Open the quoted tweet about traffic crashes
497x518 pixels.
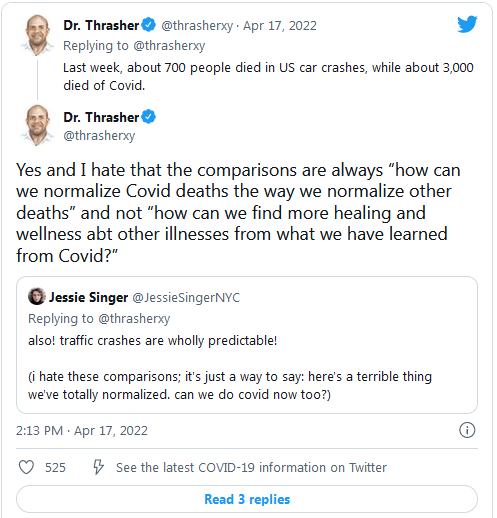click(x=247, y=345)
